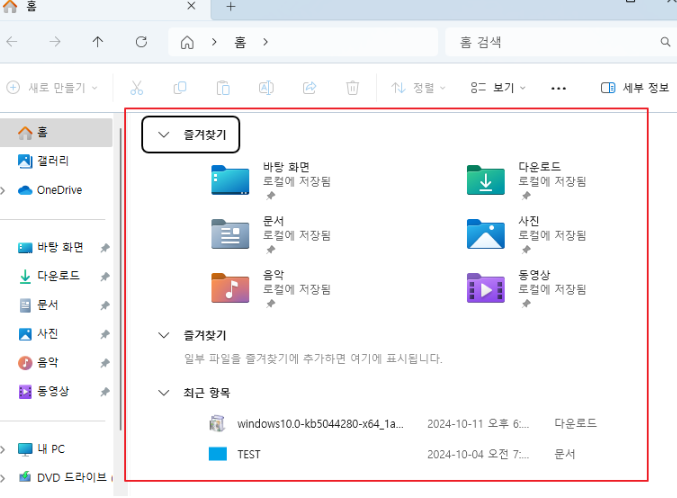The width and height of the screenshot is (677, 498).
Task: Open the 음악 folder icon in main pane
Action: point(230,288)
